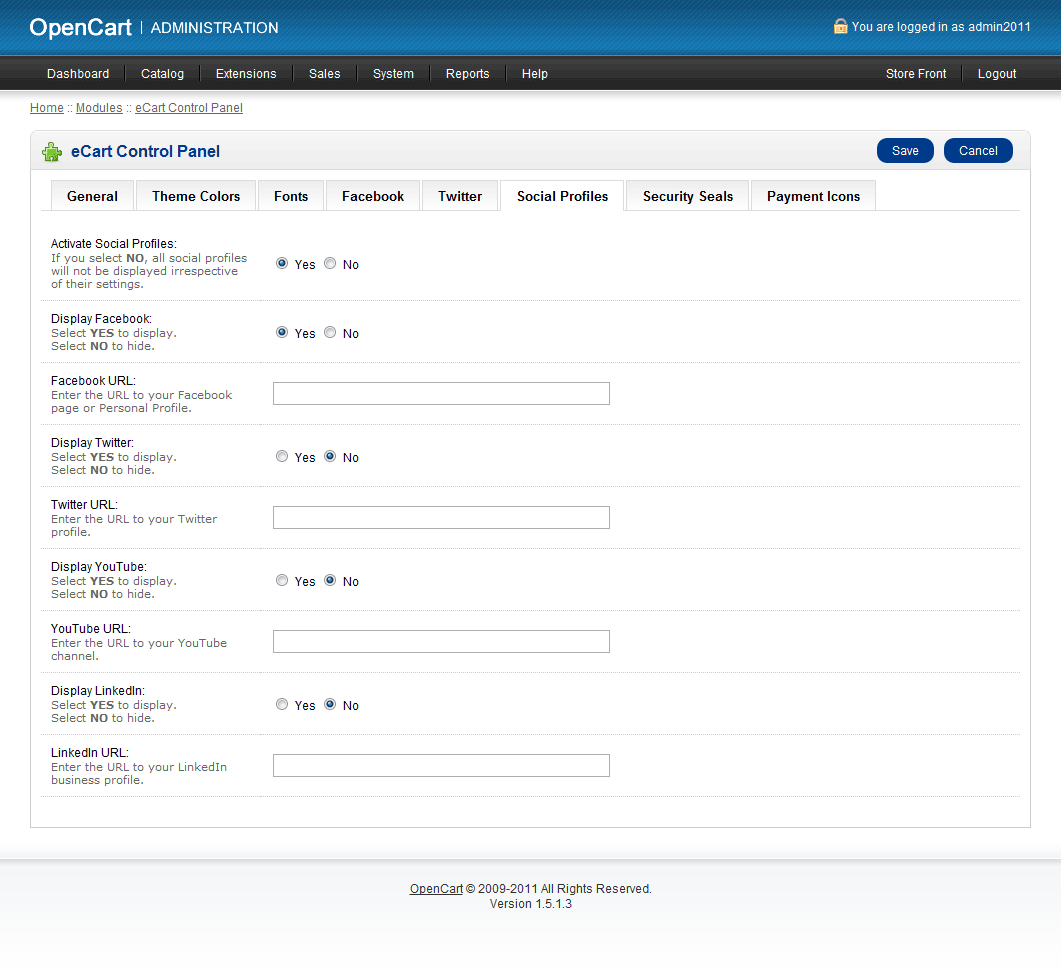
Task: Switch to the Facebook tab
Action: pos(373,196)
